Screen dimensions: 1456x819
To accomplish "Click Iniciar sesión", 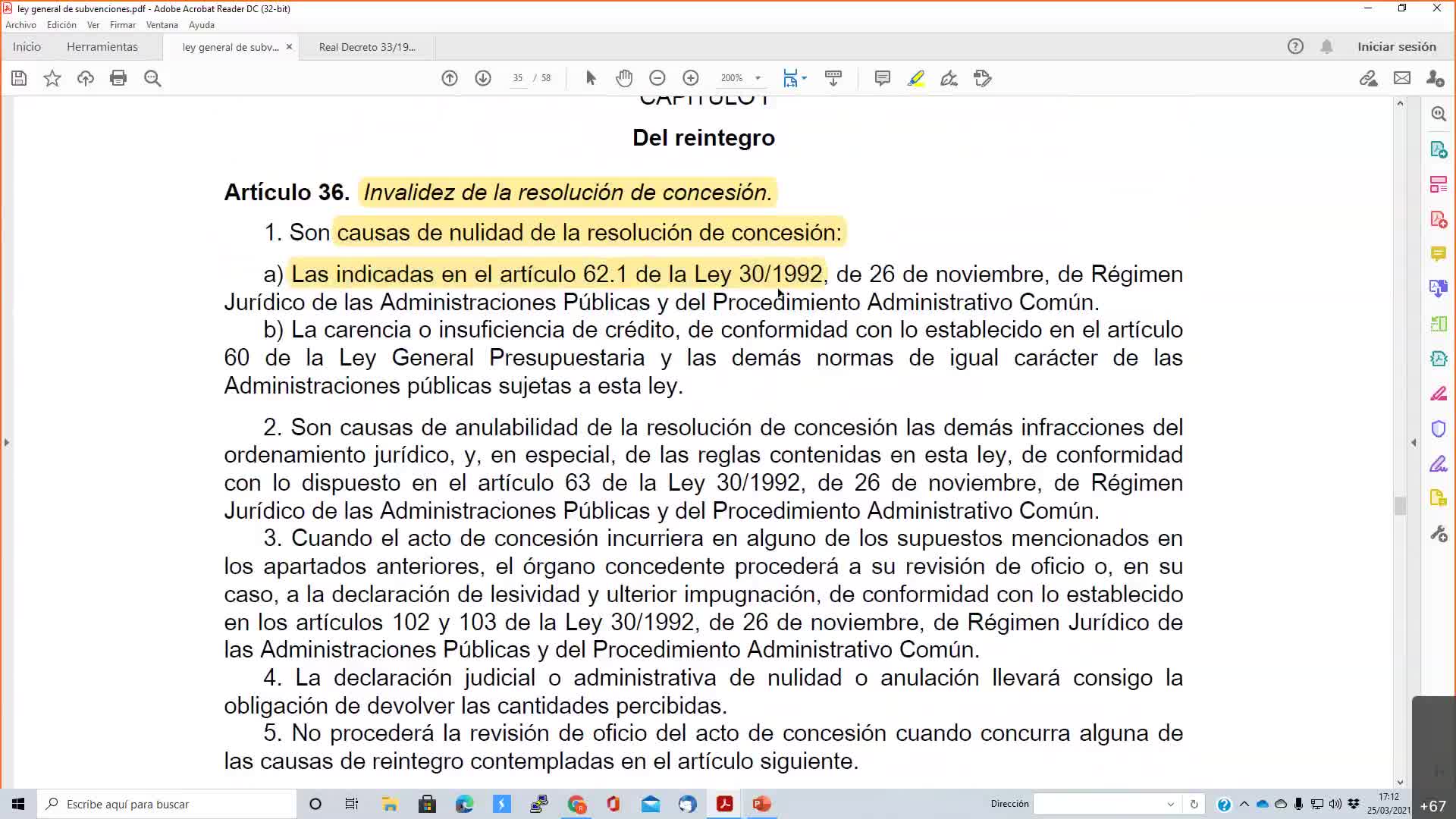I will click(1397, 47).
